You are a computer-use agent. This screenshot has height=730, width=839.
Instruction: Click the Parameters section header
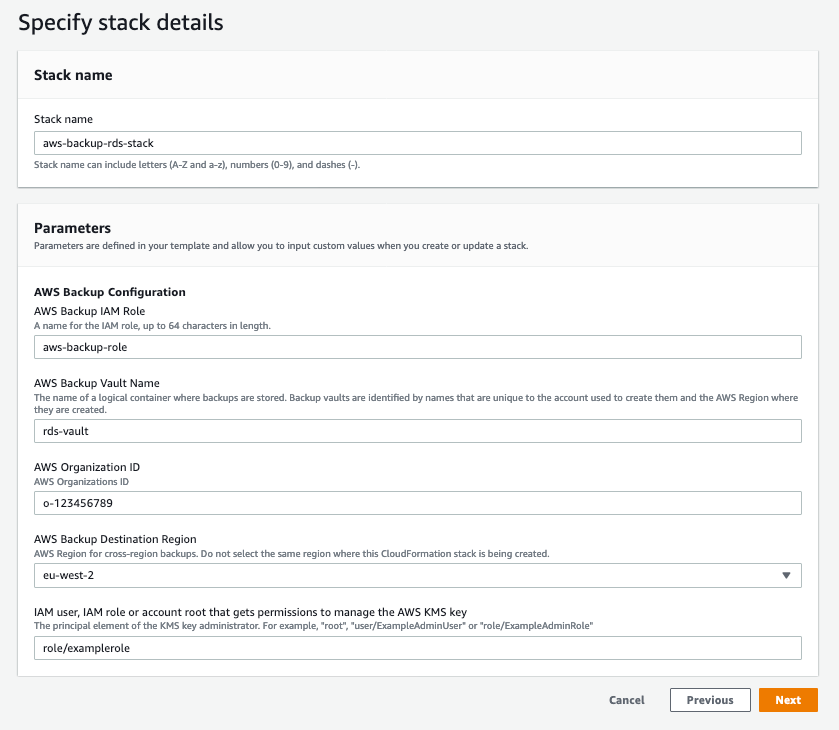[x=72, y=228]
